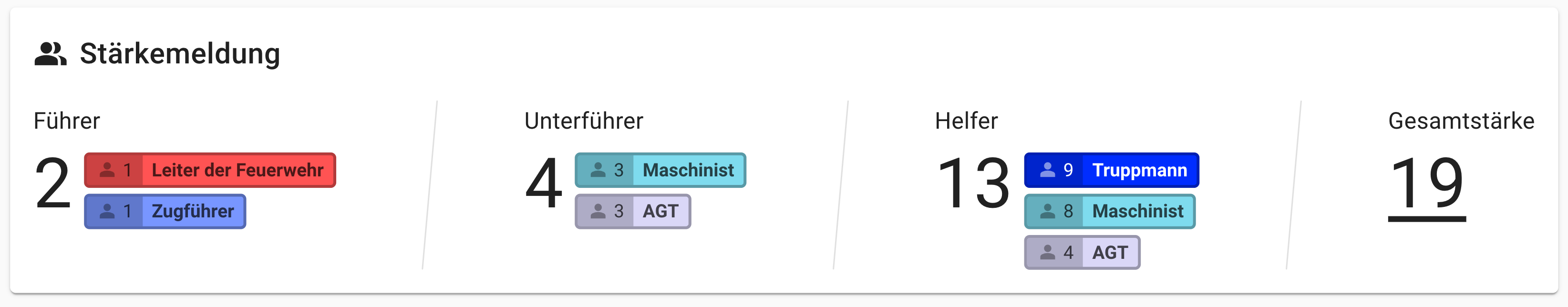Select the blue Zugführer label

coord(192,212)
